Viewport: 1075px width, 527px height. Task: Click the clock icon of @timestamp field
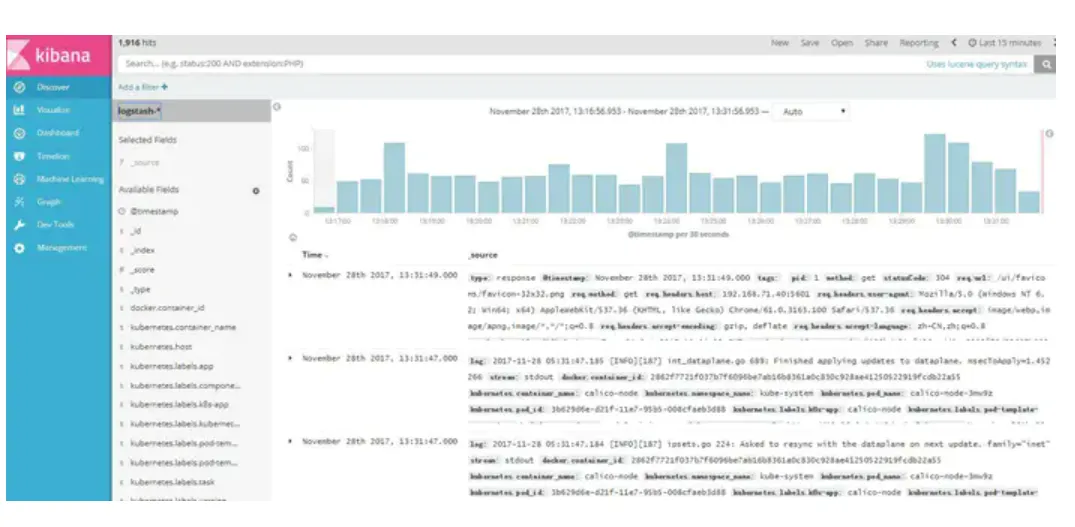pyautogui.click(x=122, y=212)
